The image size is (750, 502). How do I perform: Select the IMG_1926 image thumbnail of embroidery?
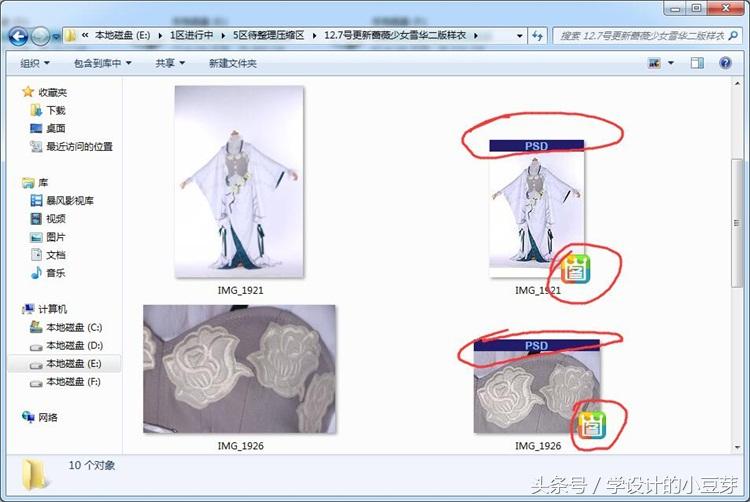(239, 369)
